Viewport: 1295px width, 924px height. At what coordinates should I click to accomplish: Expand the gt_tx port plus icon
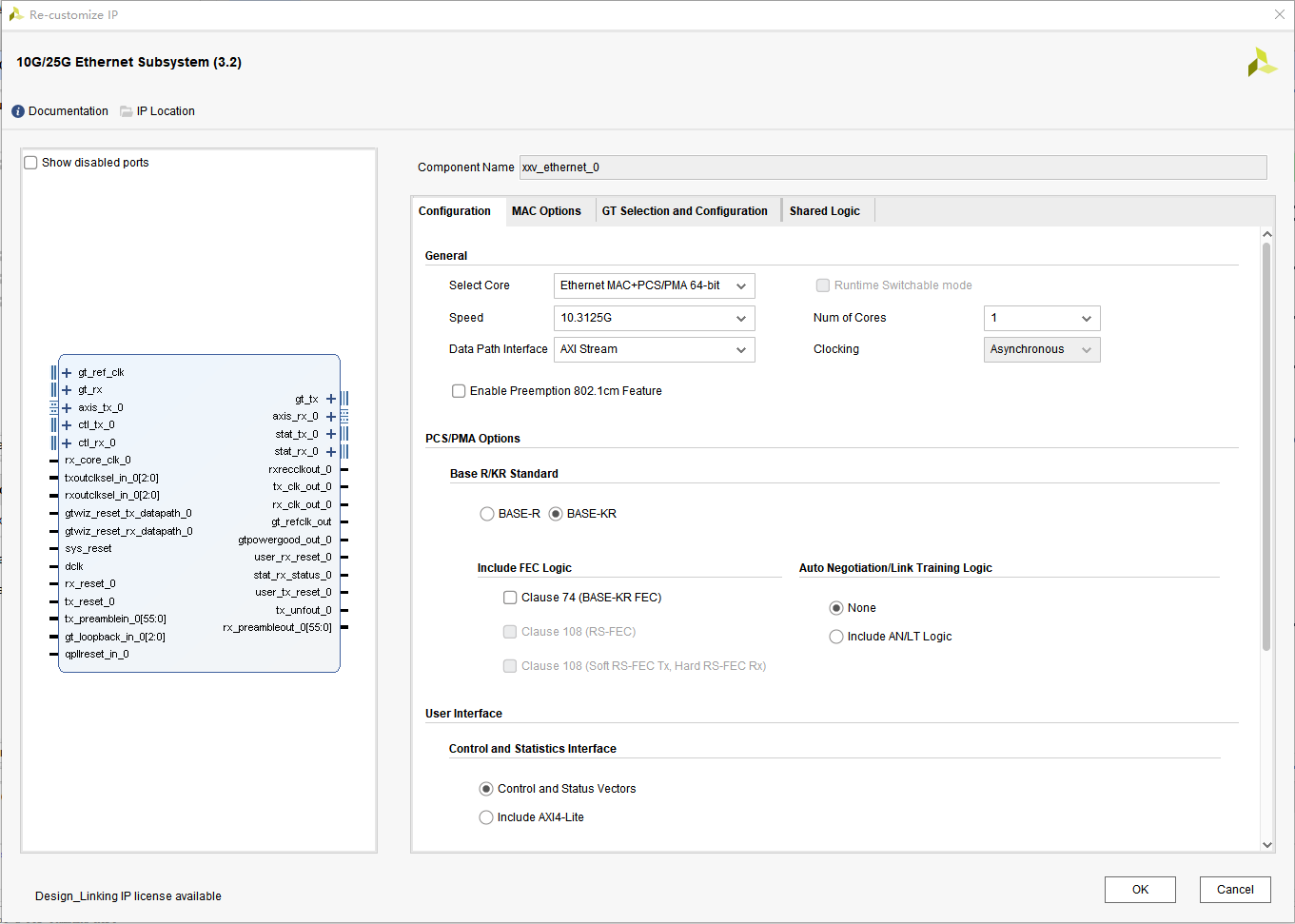(x=331, y=400)
